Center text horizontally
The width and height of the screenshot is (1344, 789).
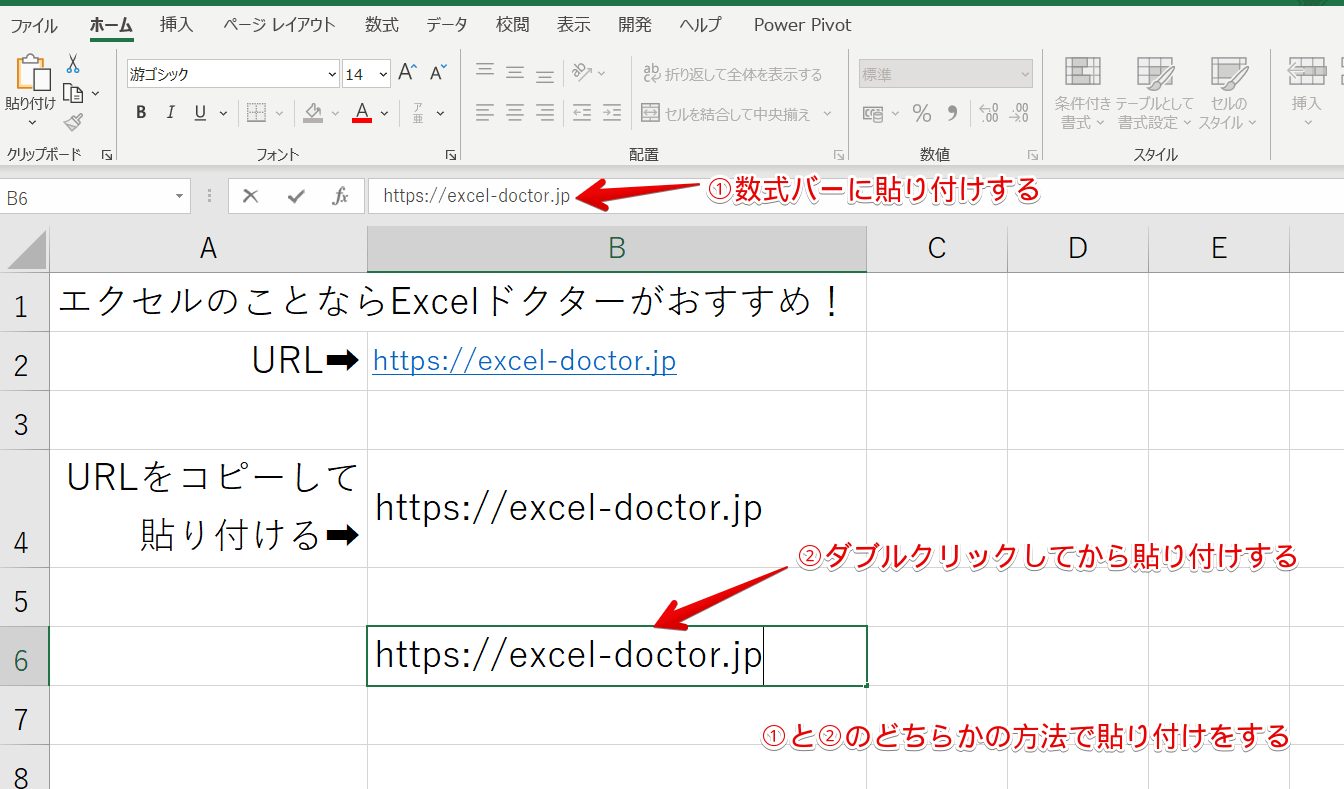coord(515,113)
